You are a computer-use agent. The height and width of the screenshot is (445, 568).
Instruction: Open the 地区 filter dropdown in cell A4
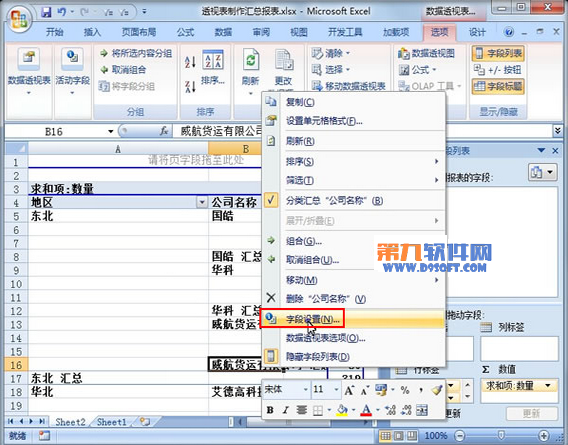pos(202,202)
